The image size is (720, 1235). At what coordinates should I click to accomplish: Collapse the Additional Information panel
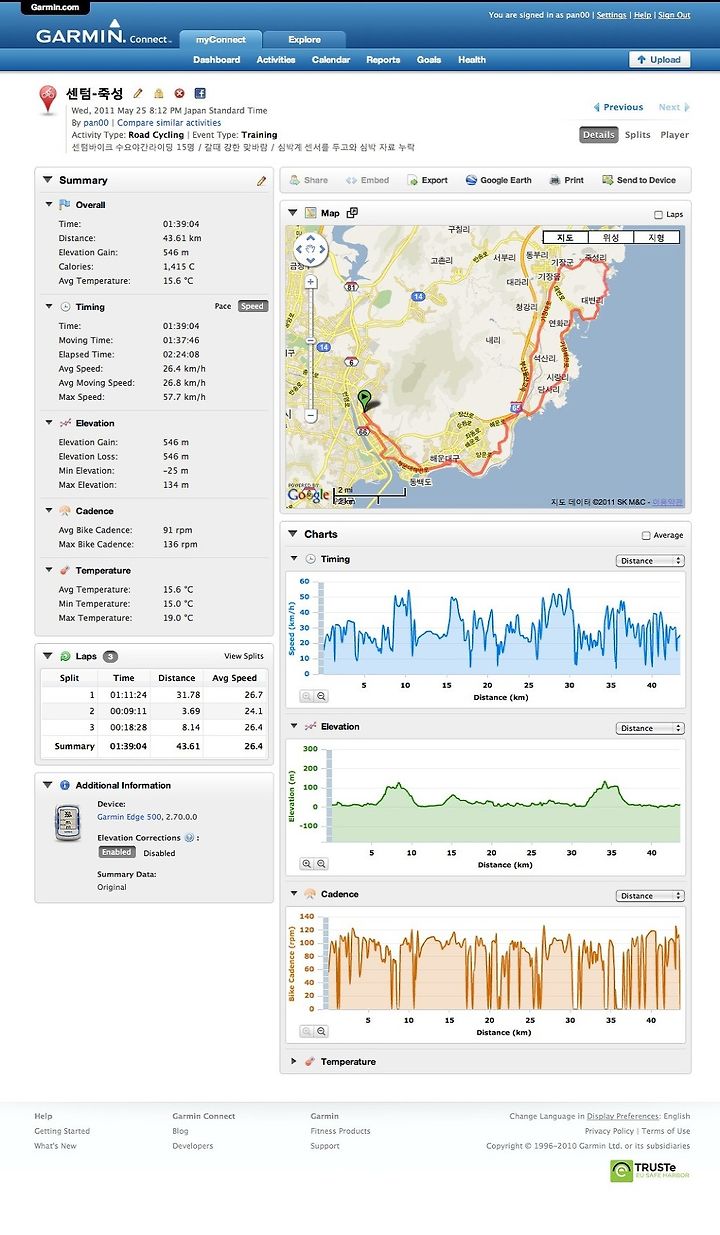(x=47, y=785)
